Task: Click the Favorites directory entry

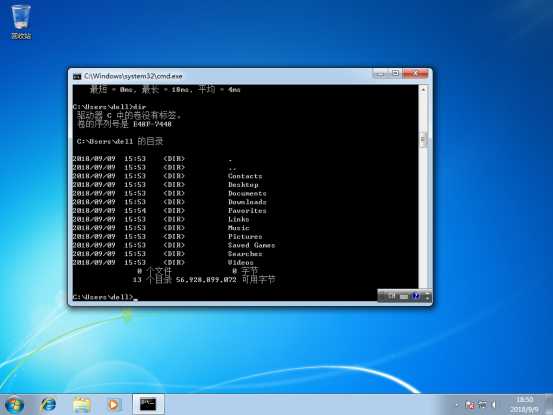Action: (x=247, y=211)
